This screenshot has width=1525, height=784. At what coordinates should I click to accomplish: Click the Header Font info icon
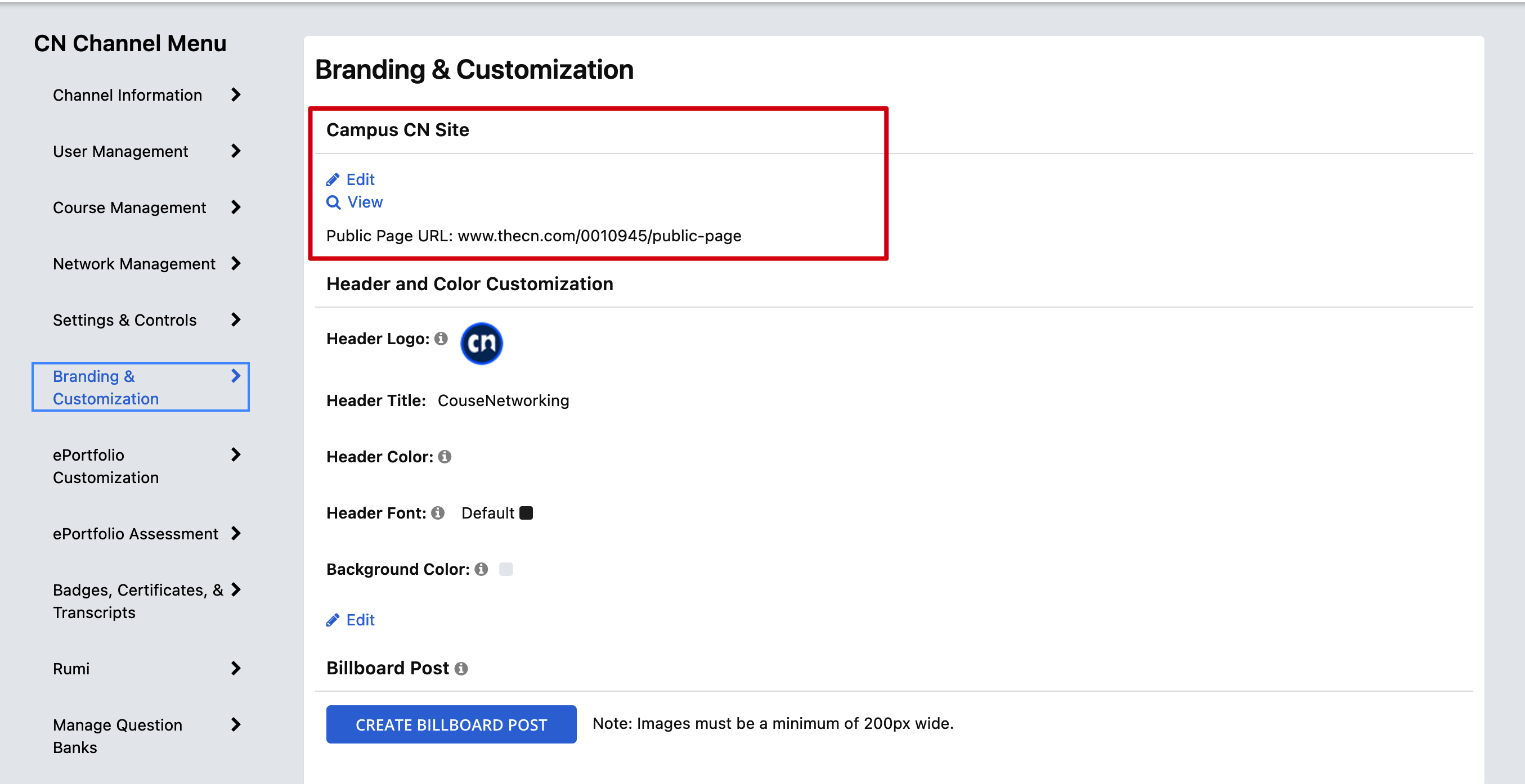point(437,513)
